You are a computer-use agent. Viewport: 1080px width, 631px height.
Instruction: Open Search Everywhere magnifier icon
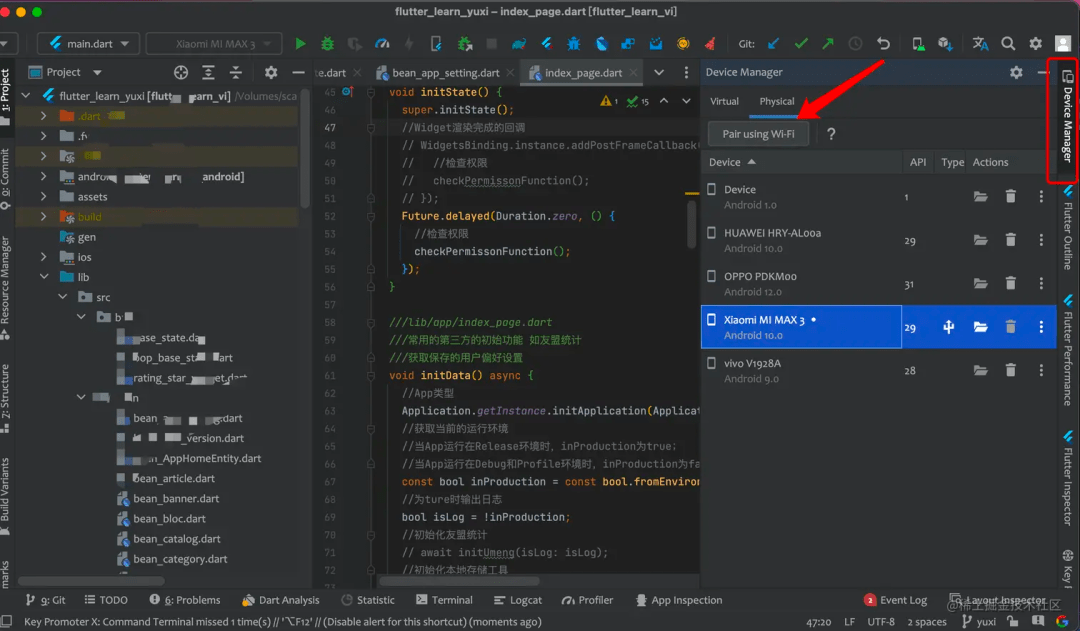pos(1008,43)
